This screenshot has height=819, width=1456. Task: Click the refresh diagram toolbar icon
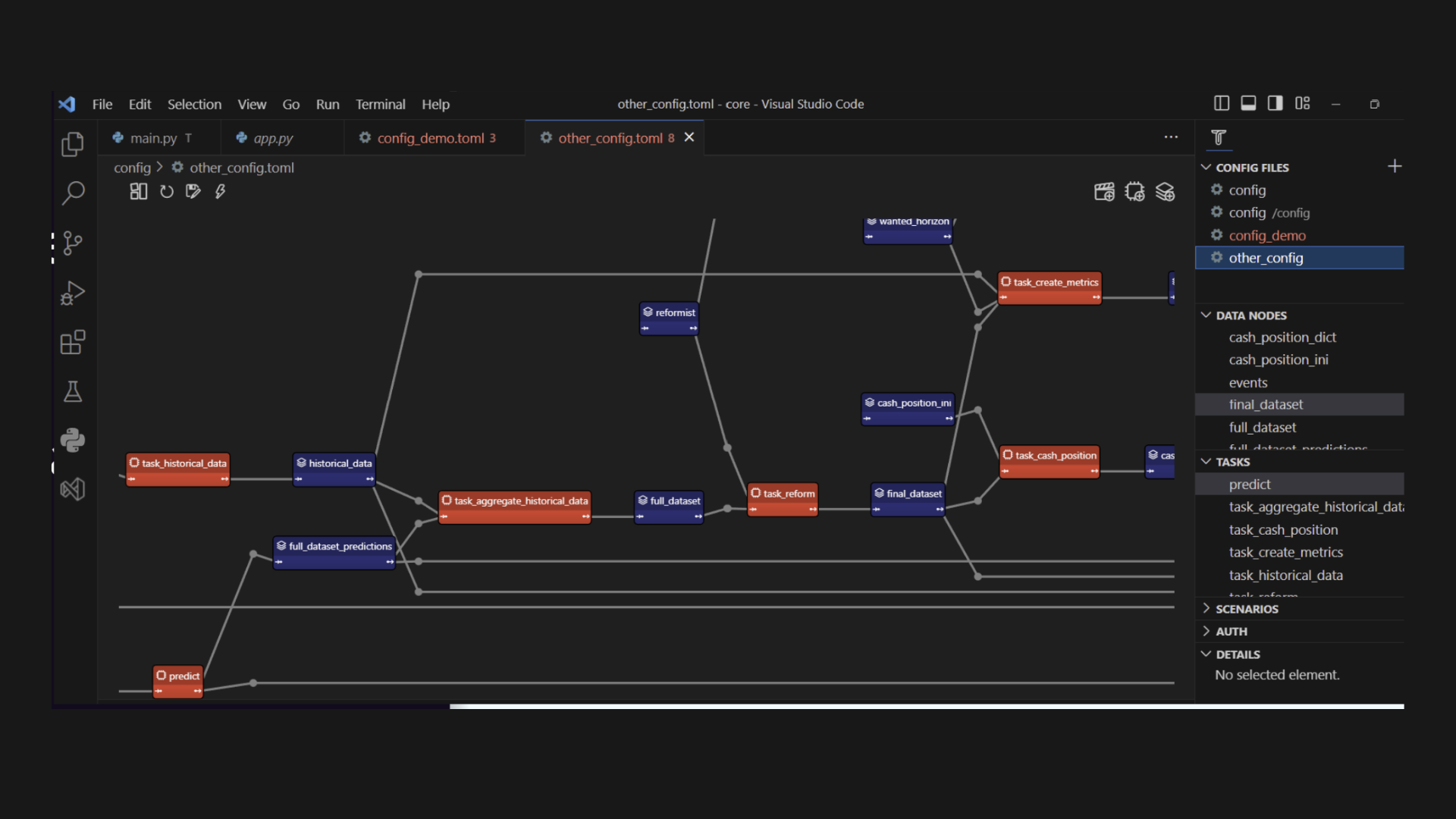click(x=167, y=192)
